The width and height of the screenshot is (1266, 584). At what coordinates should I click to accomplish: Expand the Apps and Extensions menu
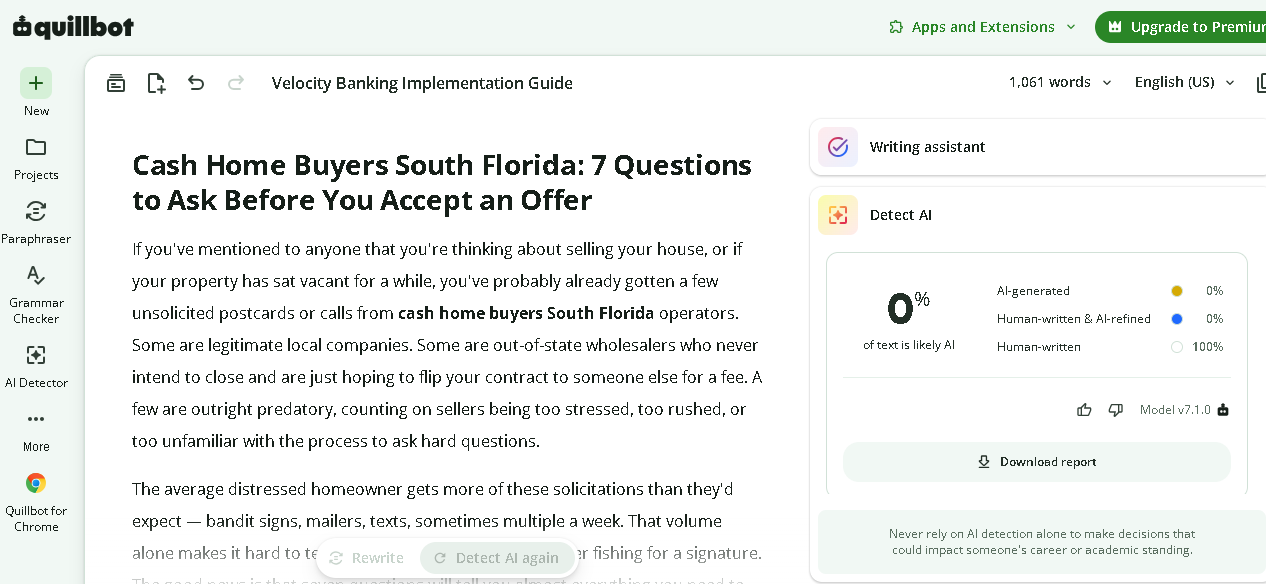(982, 27)
